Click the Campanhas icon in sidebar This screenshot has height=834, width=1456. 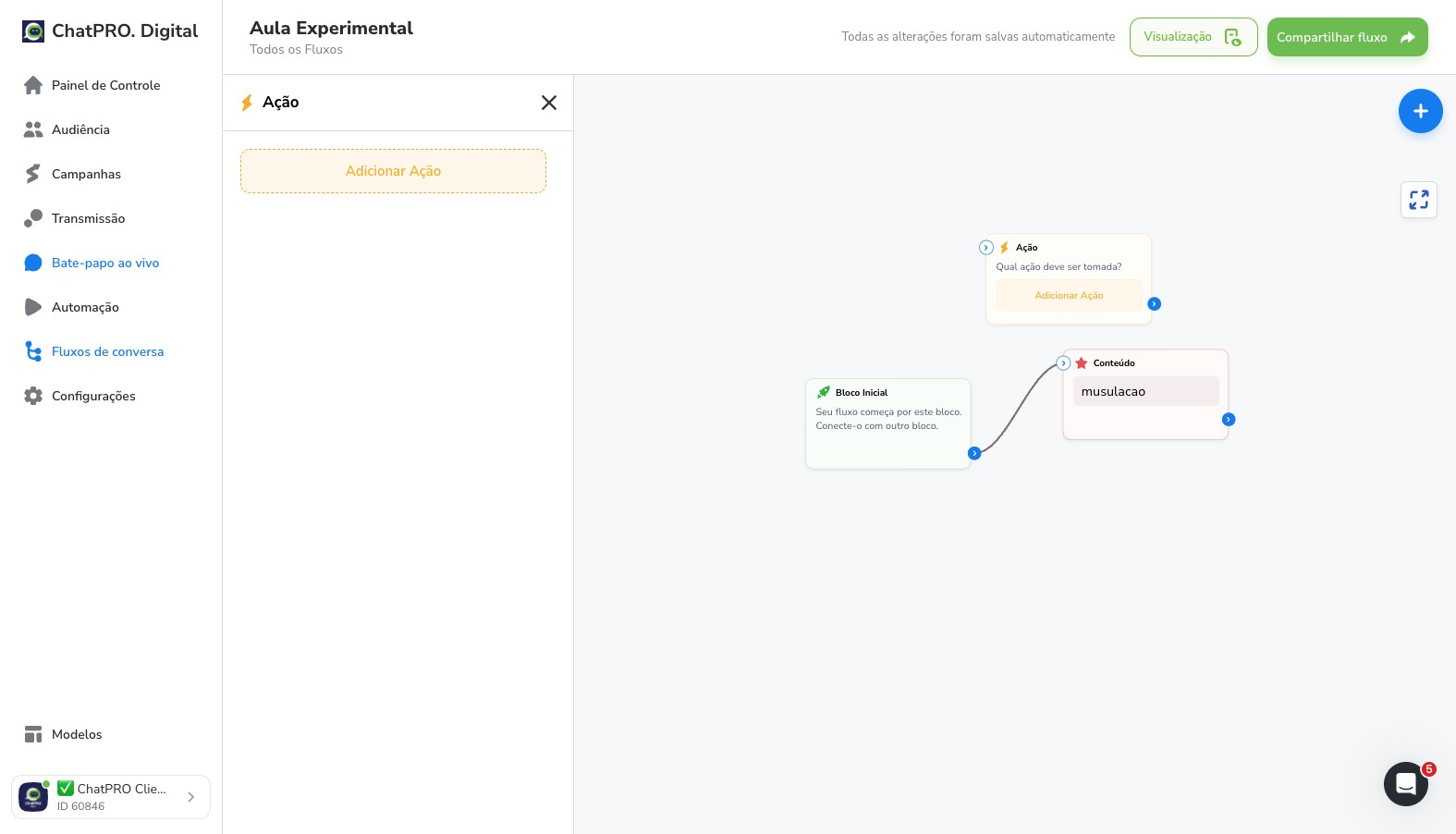coord(33,174)
